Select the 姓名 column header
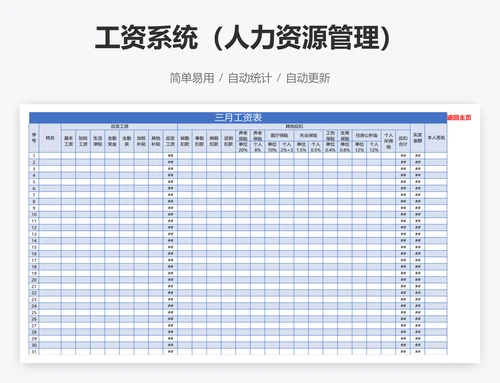Screen dimensions: 500x383 [x=50, y=138]
